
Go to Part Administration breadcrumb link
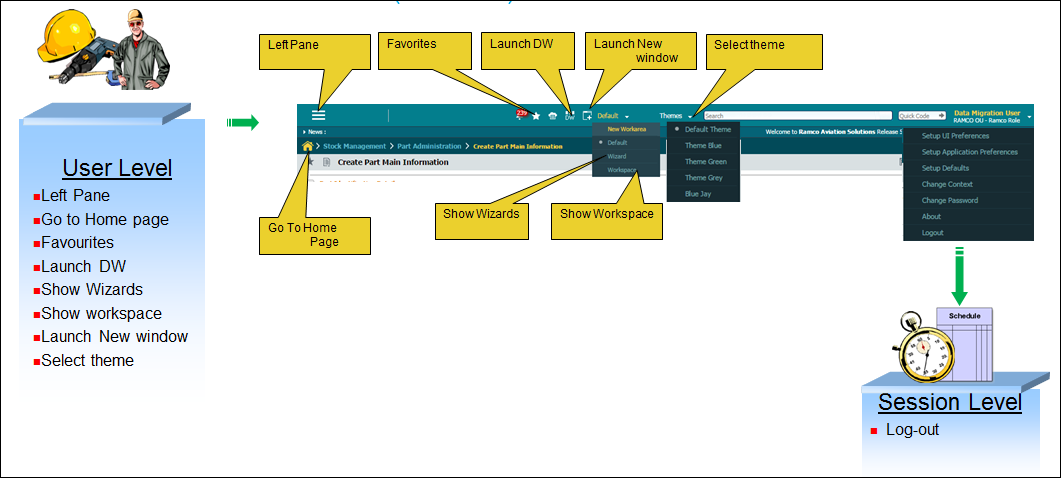(x=429, y=147)
